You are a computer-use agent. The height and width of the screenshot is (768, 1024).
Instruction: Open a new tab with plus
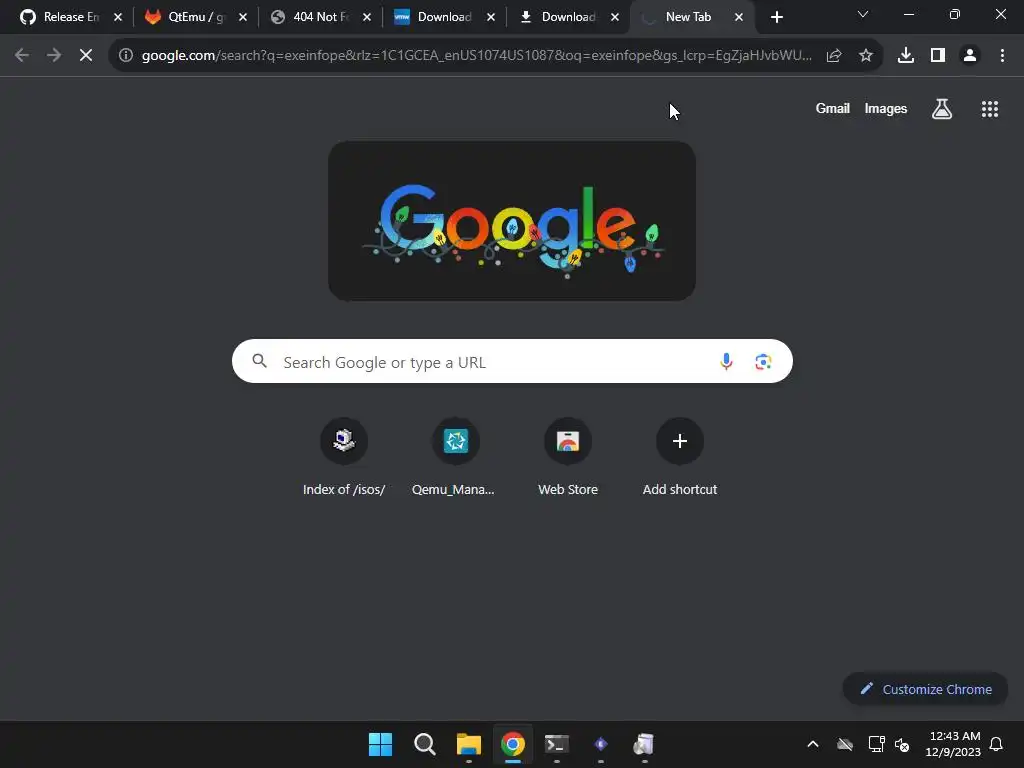(776, 18)
